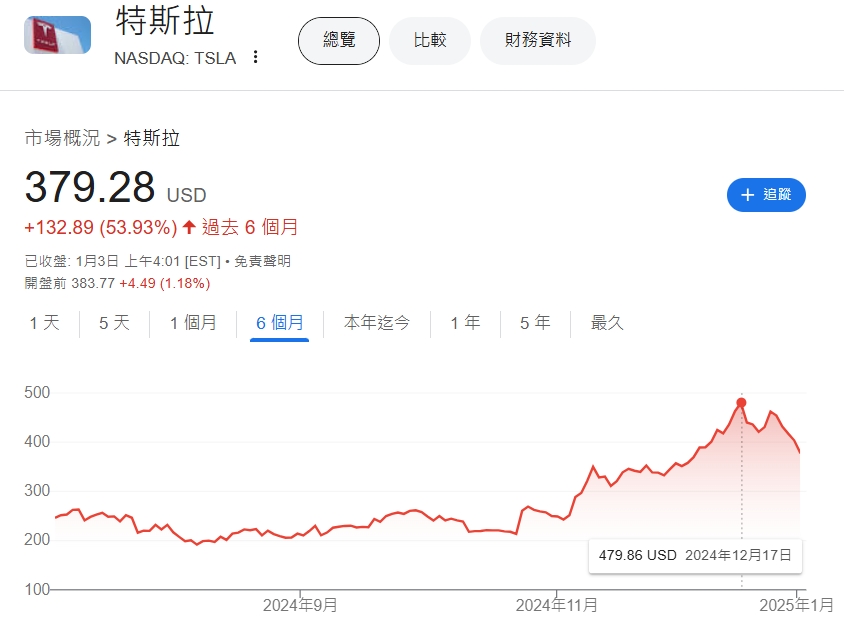
Task: Click the Tesla logo thumbnail
Action: click(57, 35)
